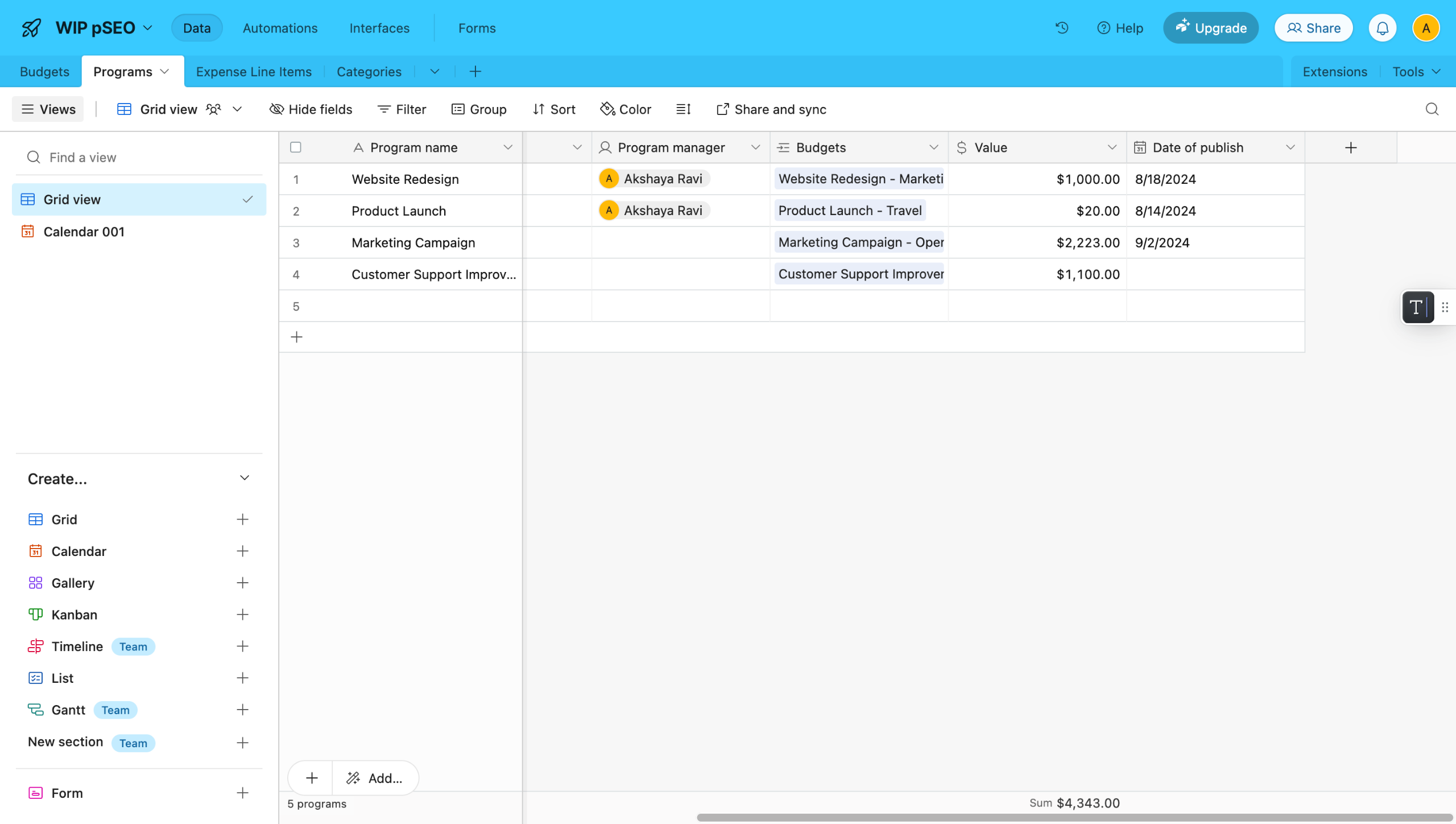Toggle the select all rows checkbox
The image size is (1456, 824).
coord(296,148)
